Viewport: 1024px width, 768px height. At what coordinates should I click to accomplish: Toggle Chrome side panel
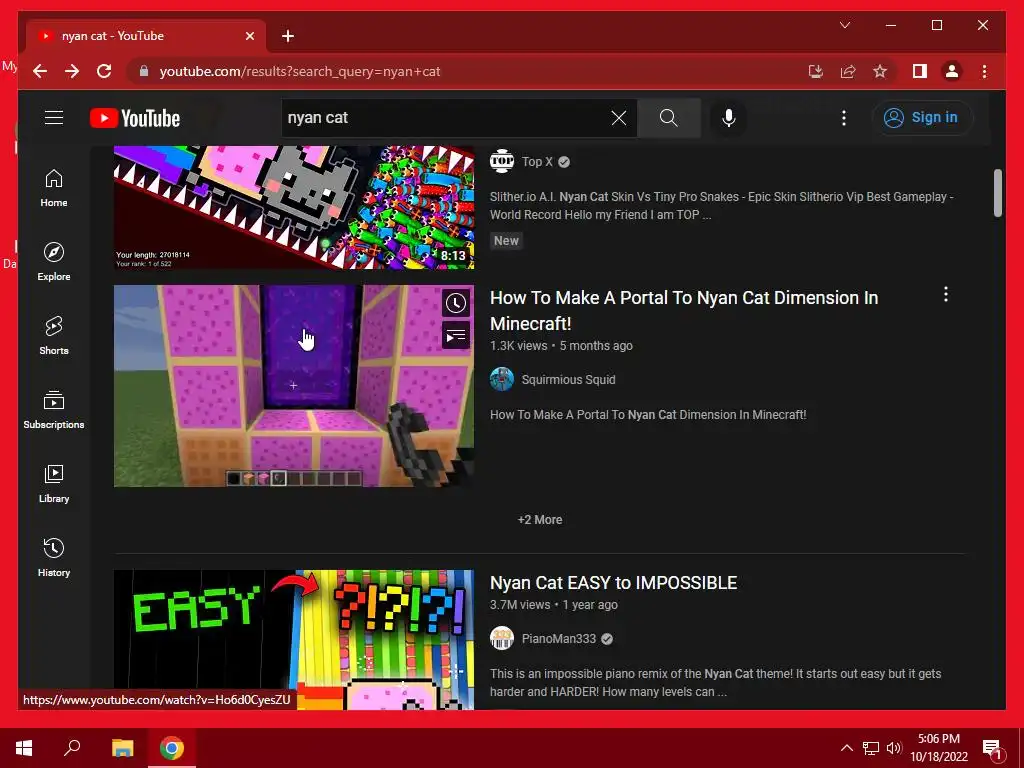click(x=920, y=71)
